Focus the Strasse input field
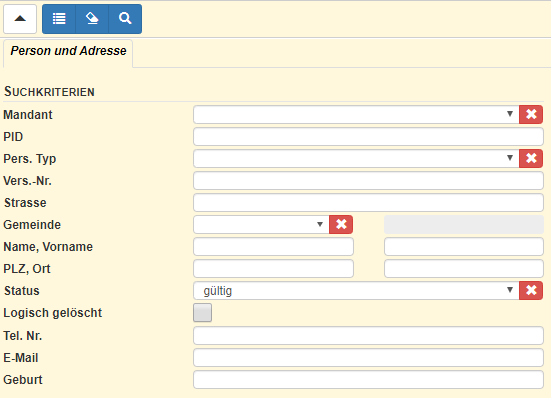Image resolution: width=551 pixels, height=398 pixels. 368,203
